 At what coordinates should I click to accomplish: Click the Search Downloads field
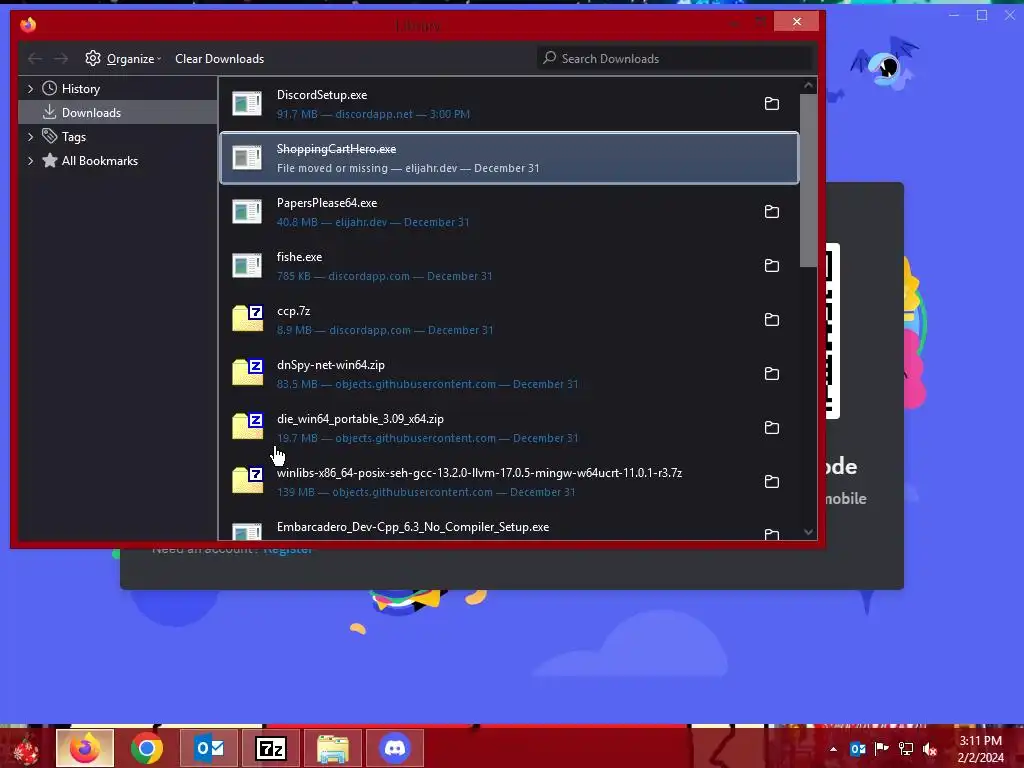pos(675,59)
